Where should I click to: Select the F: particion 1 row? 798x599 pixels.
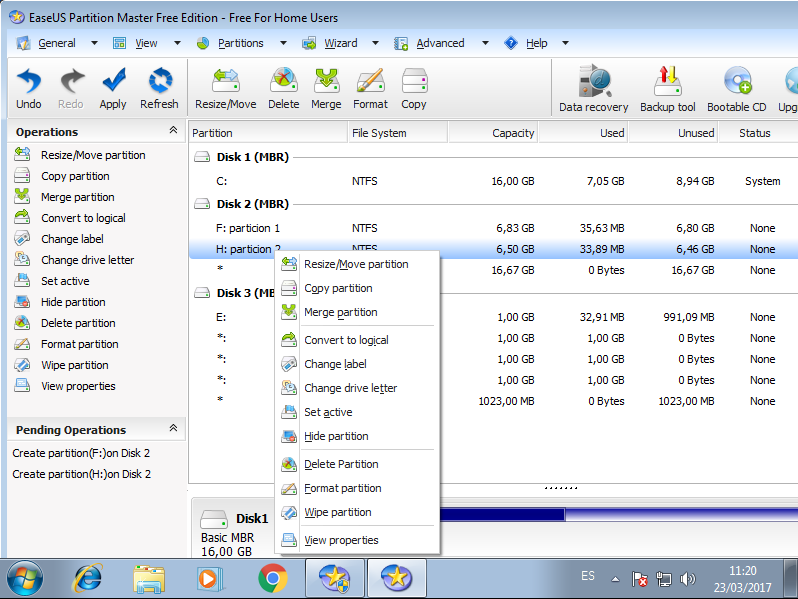click(493, 228)
